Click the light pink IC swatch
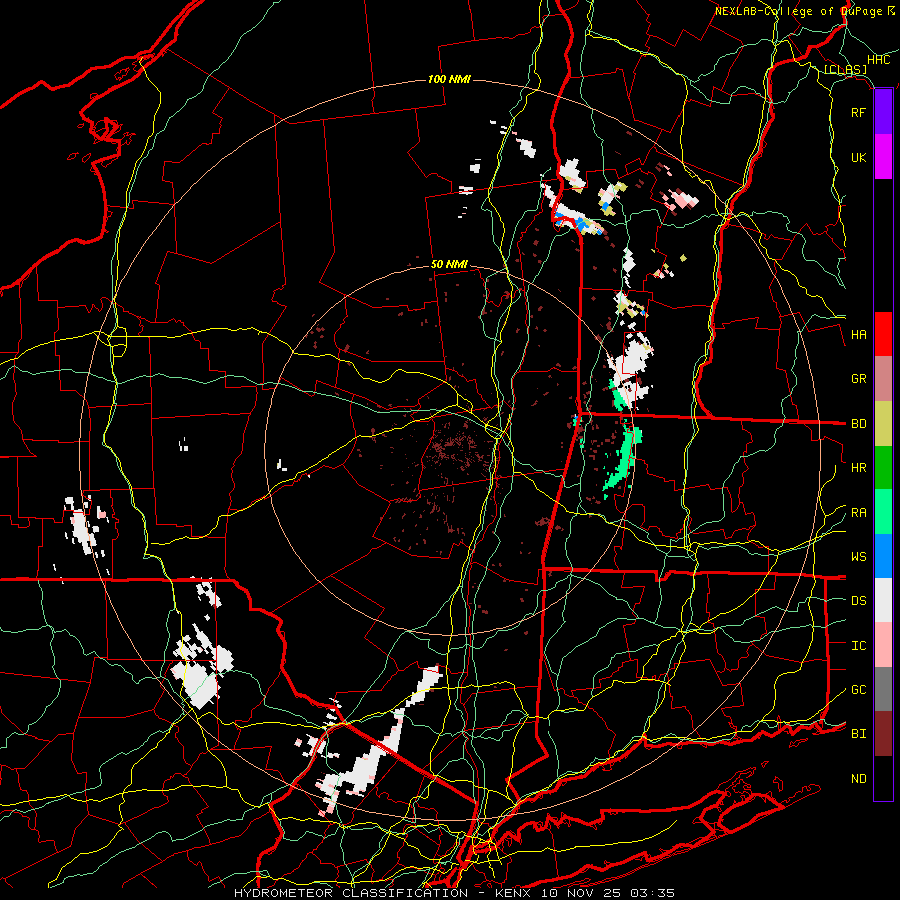The height and width of the screenshot is (900, 900). pos(883,645)
